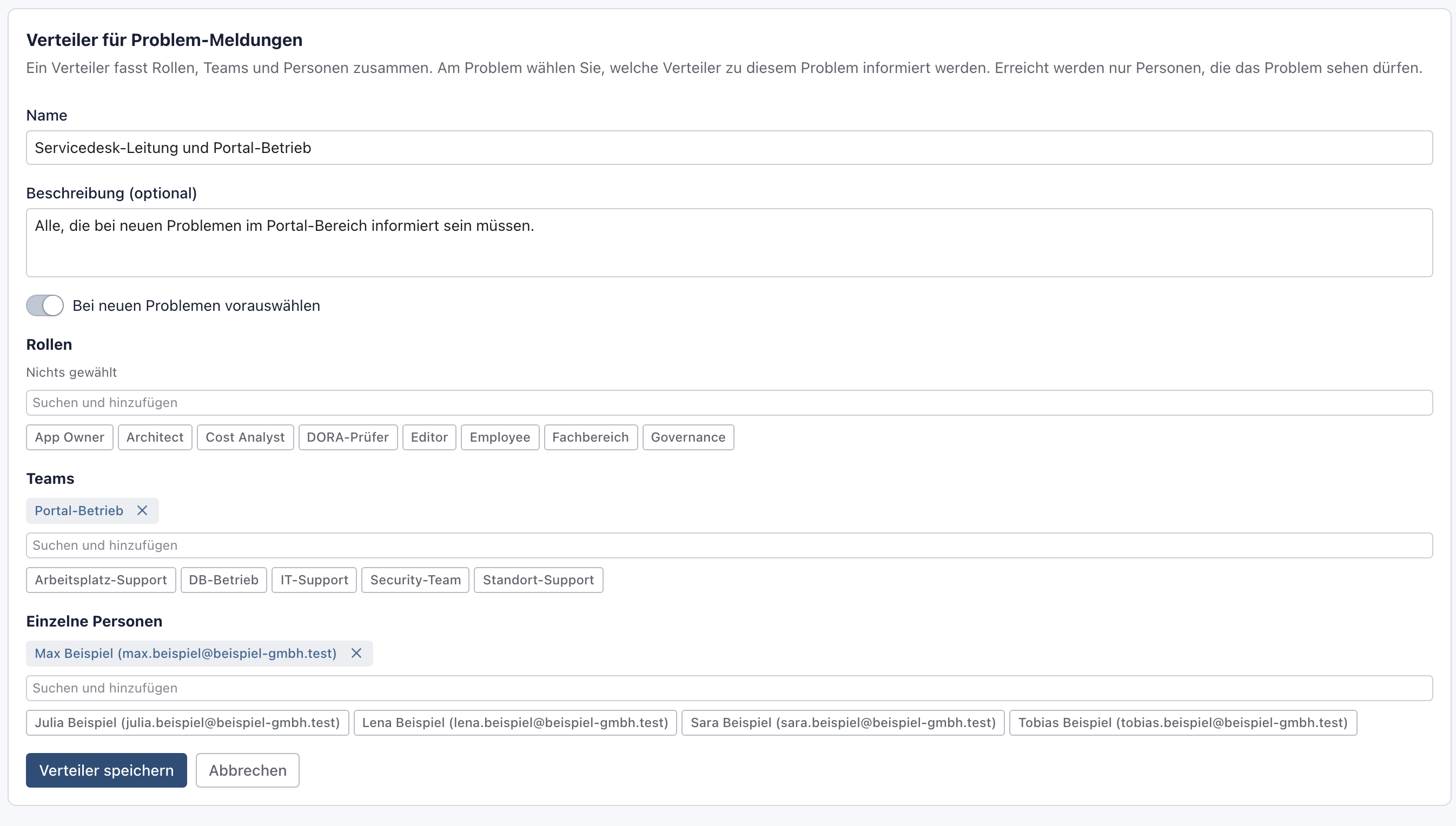The image size is (1456, 826).
Task: Click the 'Verteiler für Problem-Meldungen' heading
Action: pos(164,39)
